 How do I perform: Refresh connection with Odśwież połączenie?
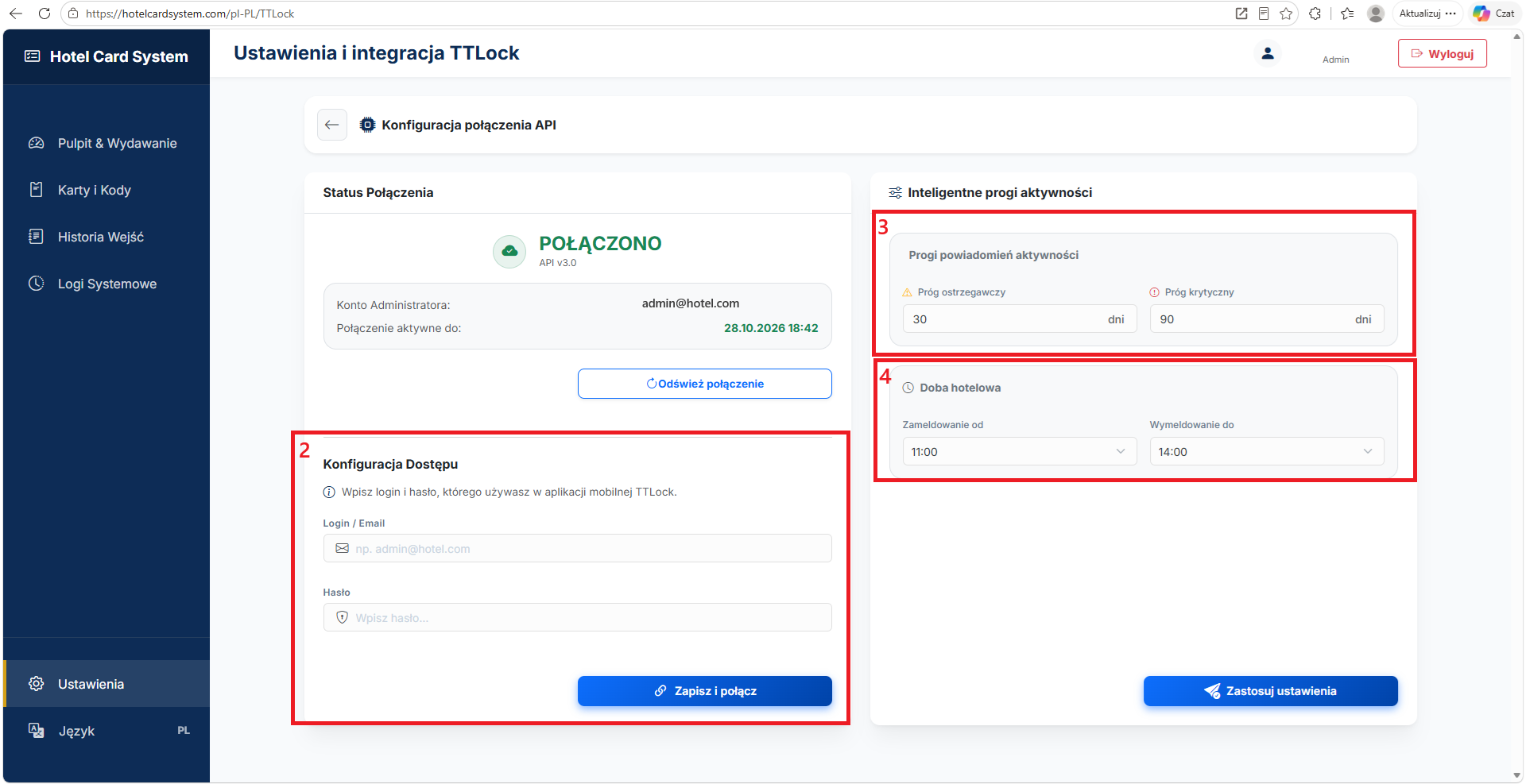[704, 384]
